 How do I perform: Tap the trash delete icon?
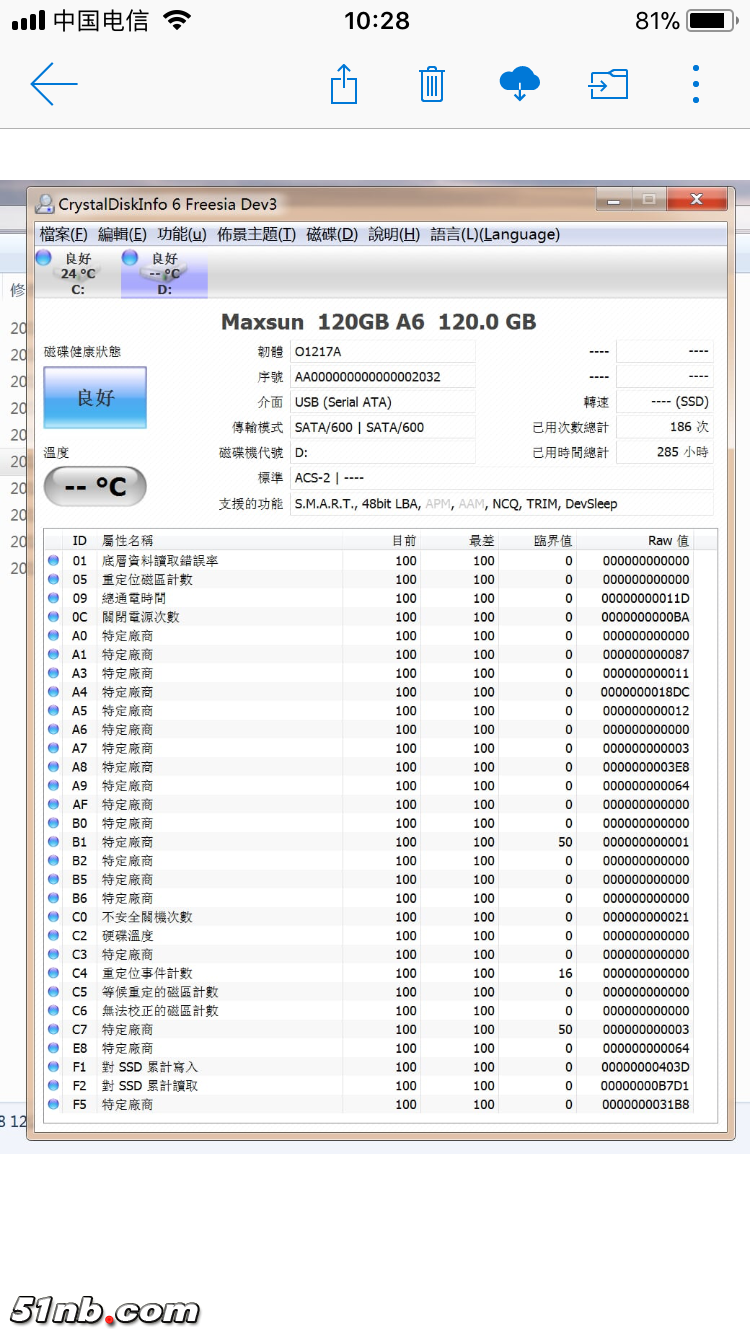pos(431,84)
